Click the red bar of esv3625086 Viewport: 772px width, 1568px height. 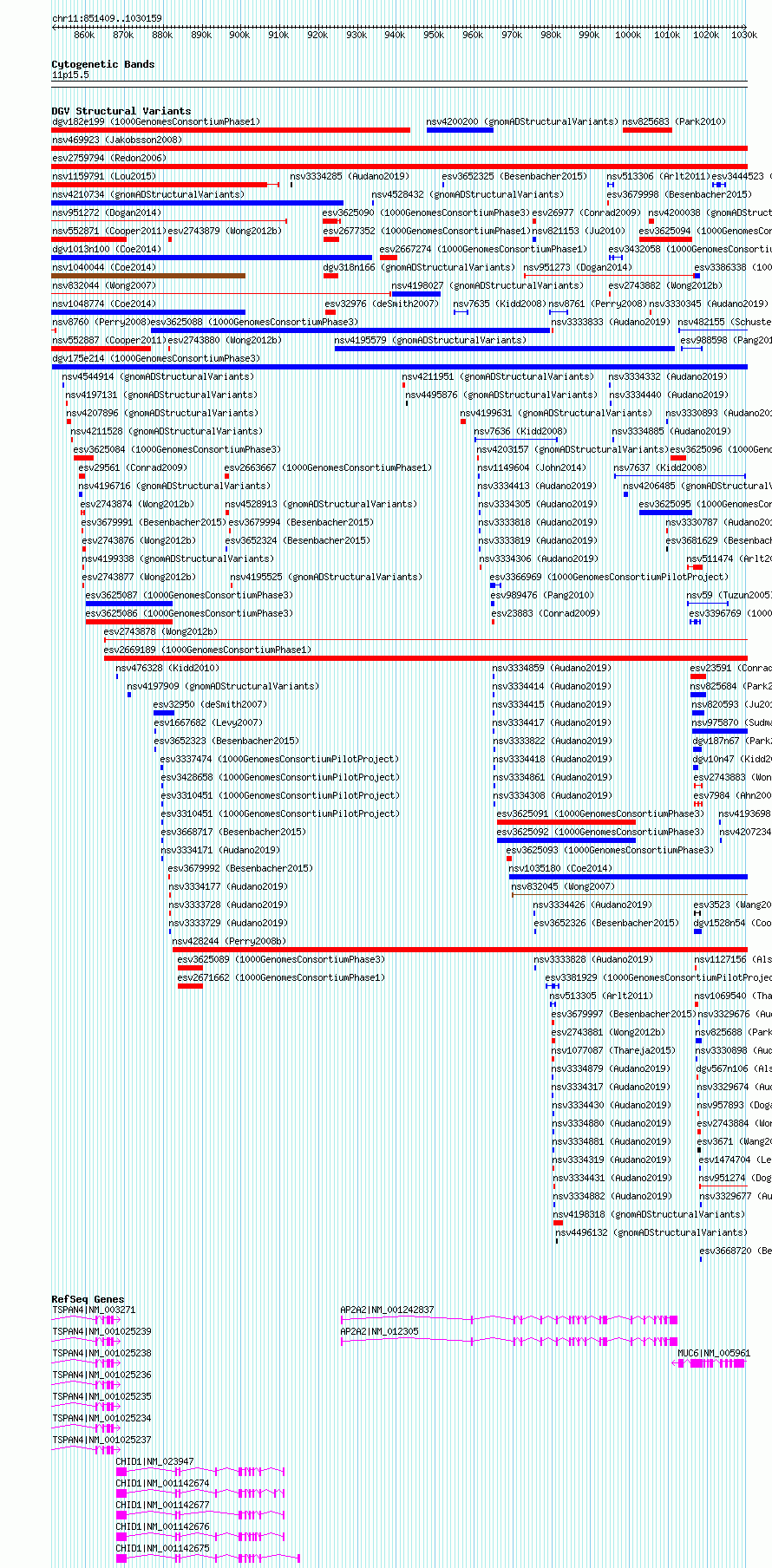(x=129, y=622)
